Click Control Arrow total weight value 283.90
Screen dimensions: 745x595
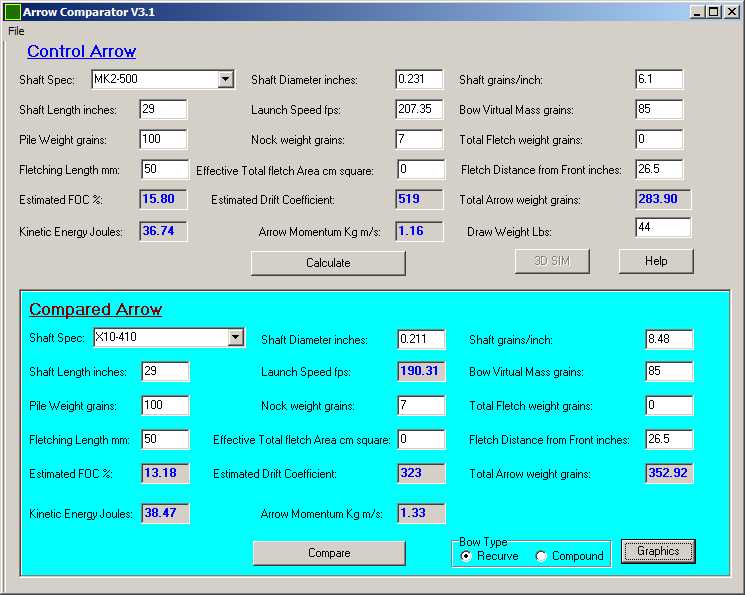point(663,199)
